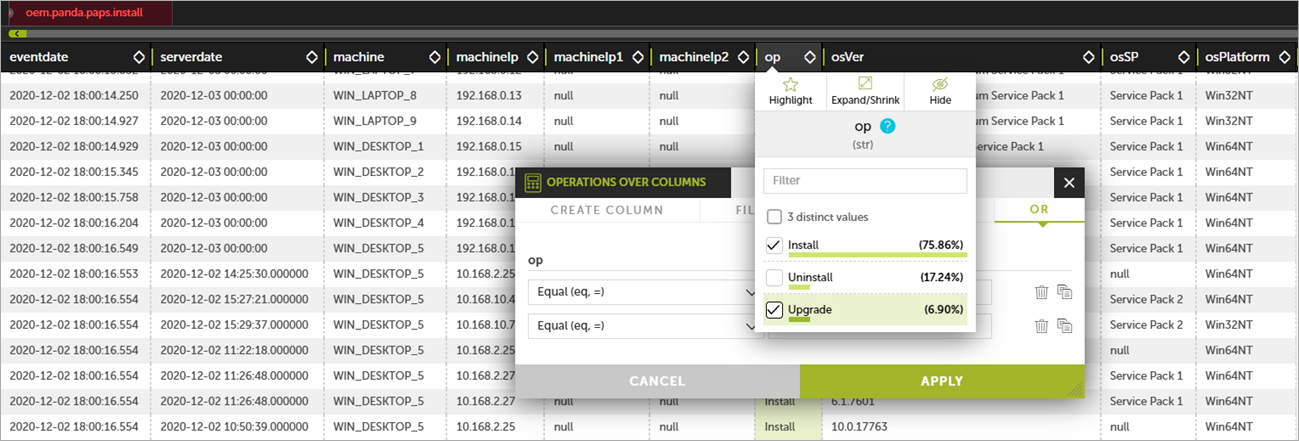Toggle the 3 distinct values checkbox
1299x441 pixels.
tap(774, 217)
